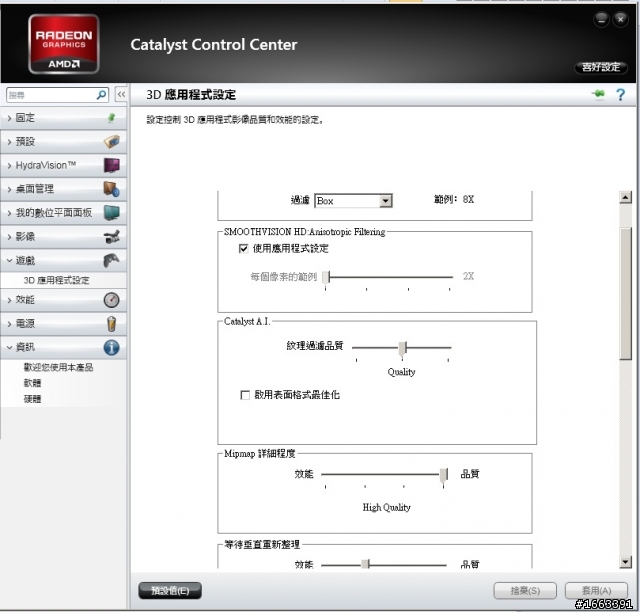Click the 紋理過濾品質 slider handle
The height and width of the screenshot is (612, 640).
tap(402, 348)
